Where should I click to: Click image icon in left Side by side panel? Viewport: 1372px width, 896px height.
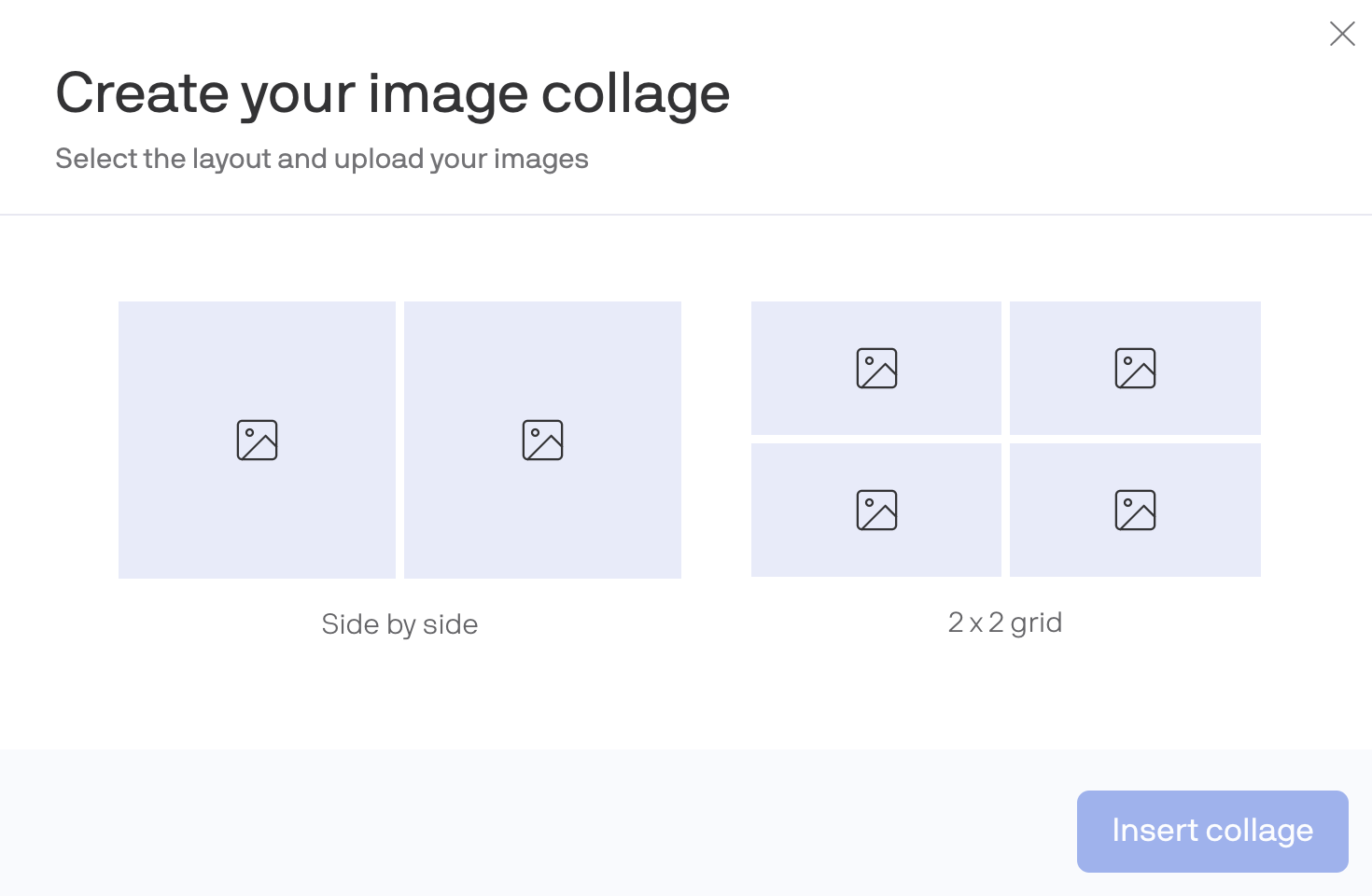[x=258, y=441]
